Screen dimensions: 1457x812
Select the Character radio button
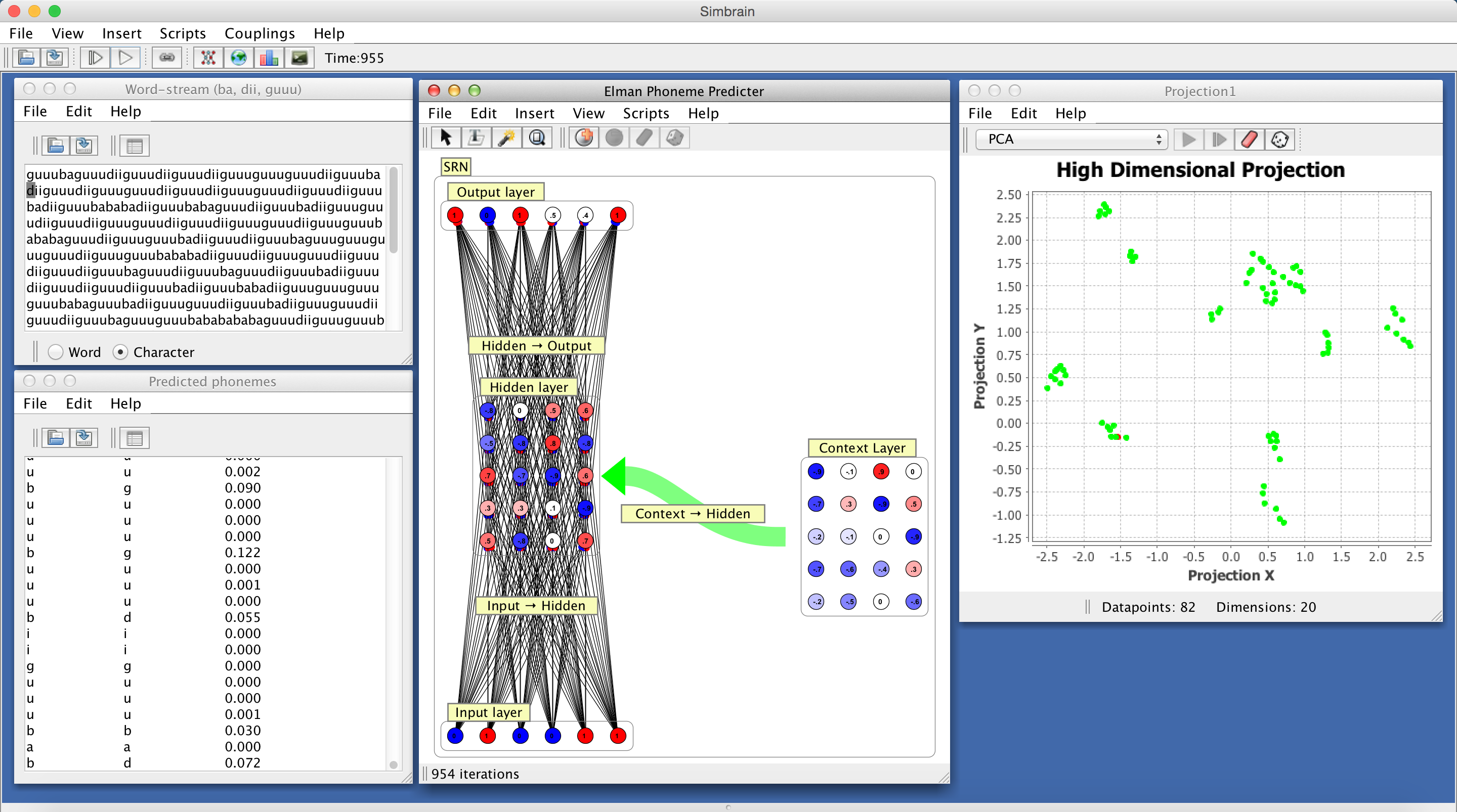tap(120, 352)
